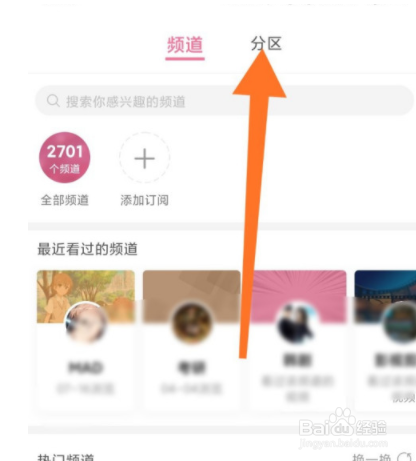Focus the 搜索你感兴趣的频道 search field

[x=224, y=101]
